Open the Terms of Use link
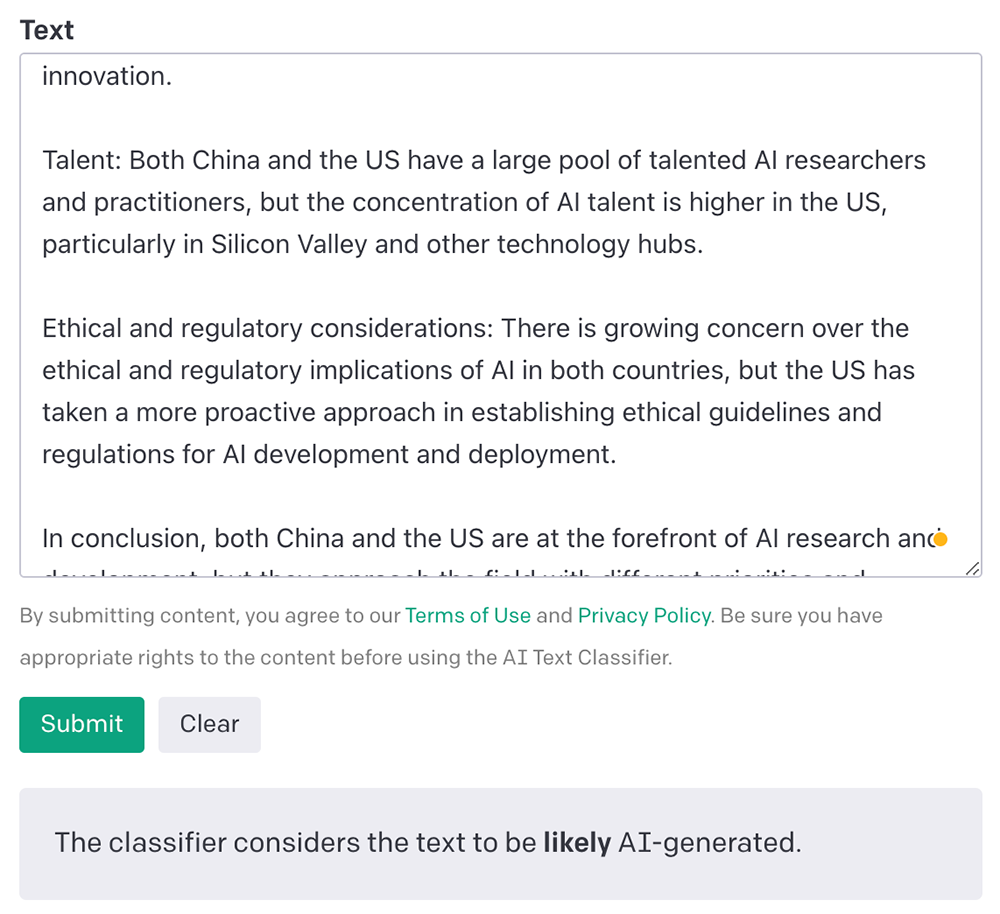Viewport: 1000px width, 914px height. [467, 615]
